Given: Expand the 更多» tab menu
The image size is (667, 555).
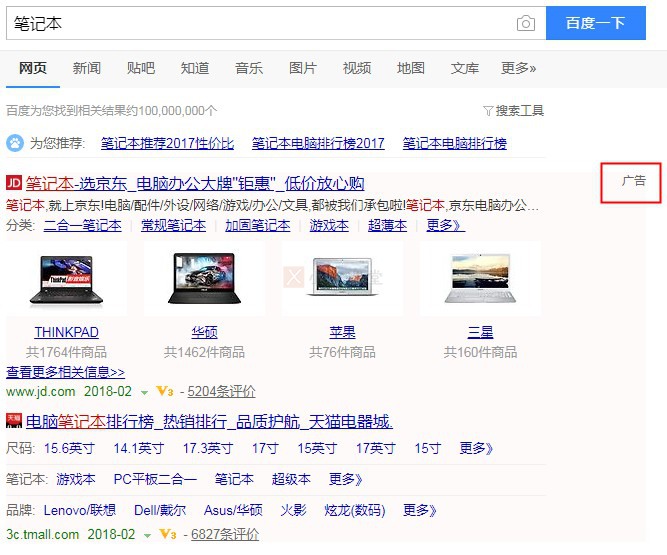Looking at the screenshot, I should click(x=519, y=68).
